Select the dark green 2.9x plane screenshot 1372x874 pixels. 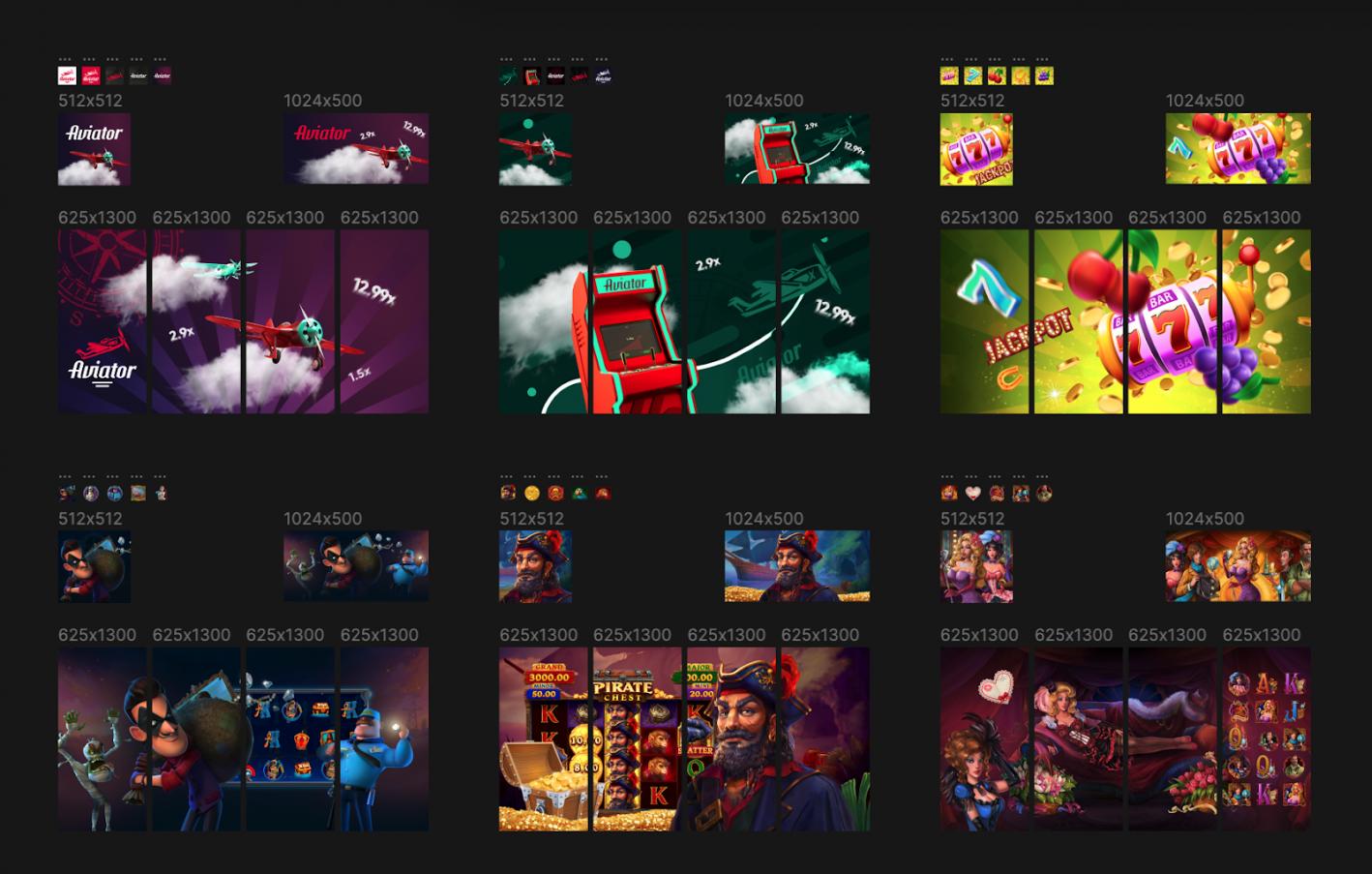731,321
